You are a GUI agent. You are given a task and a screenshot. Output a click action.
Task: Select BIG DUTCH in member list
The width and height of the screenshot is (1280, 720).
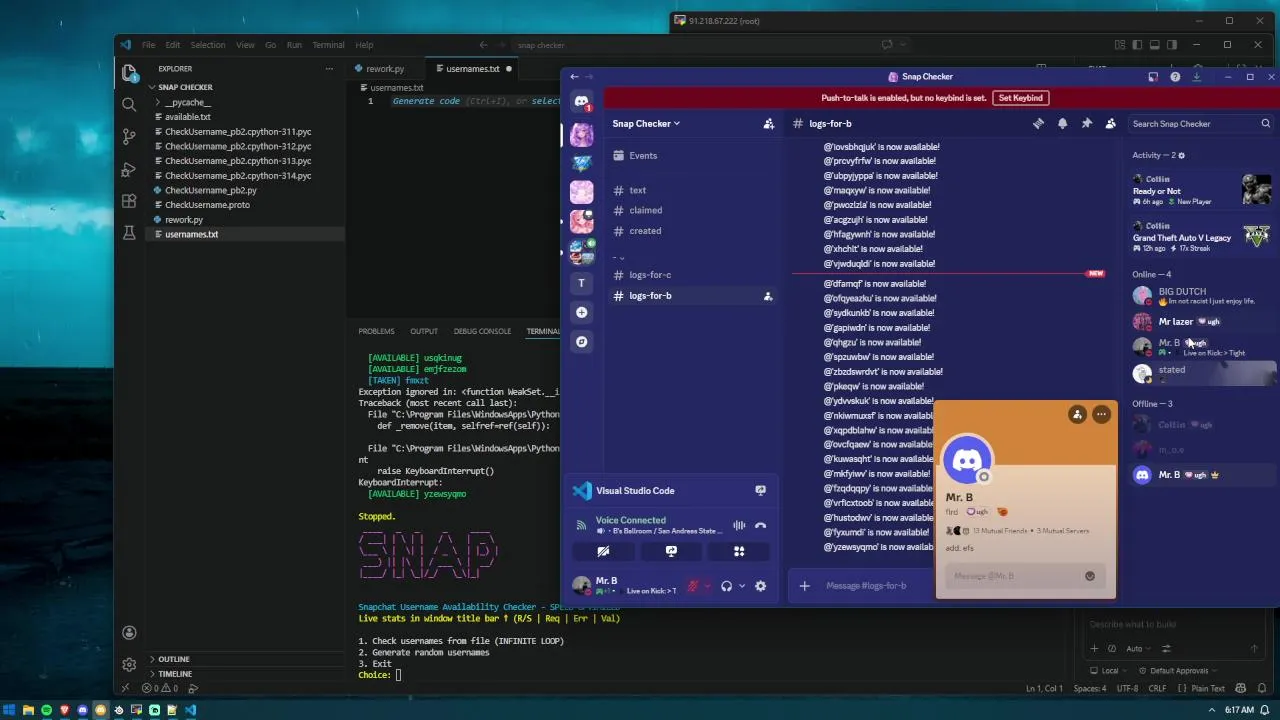click(x=1201, y=295)
